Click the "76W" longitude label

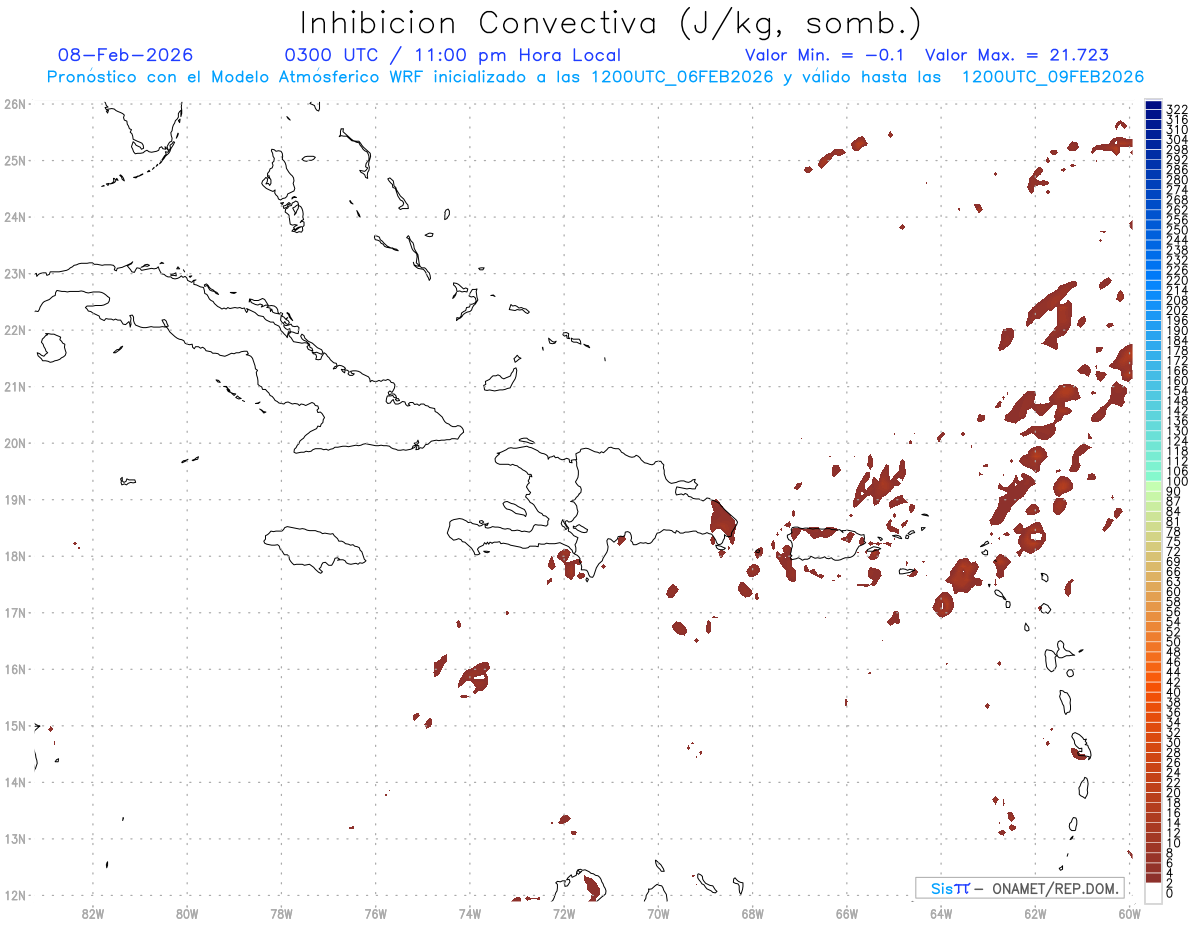(375, 912)
